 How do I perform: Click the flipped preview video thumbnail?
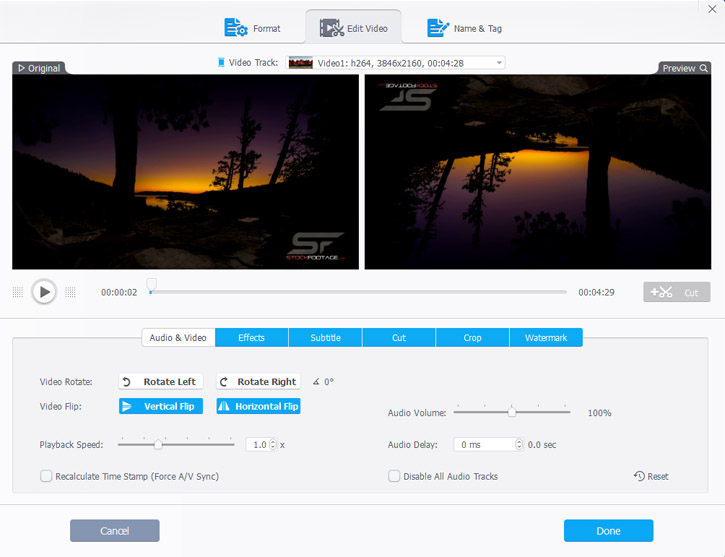pos(538,172)
